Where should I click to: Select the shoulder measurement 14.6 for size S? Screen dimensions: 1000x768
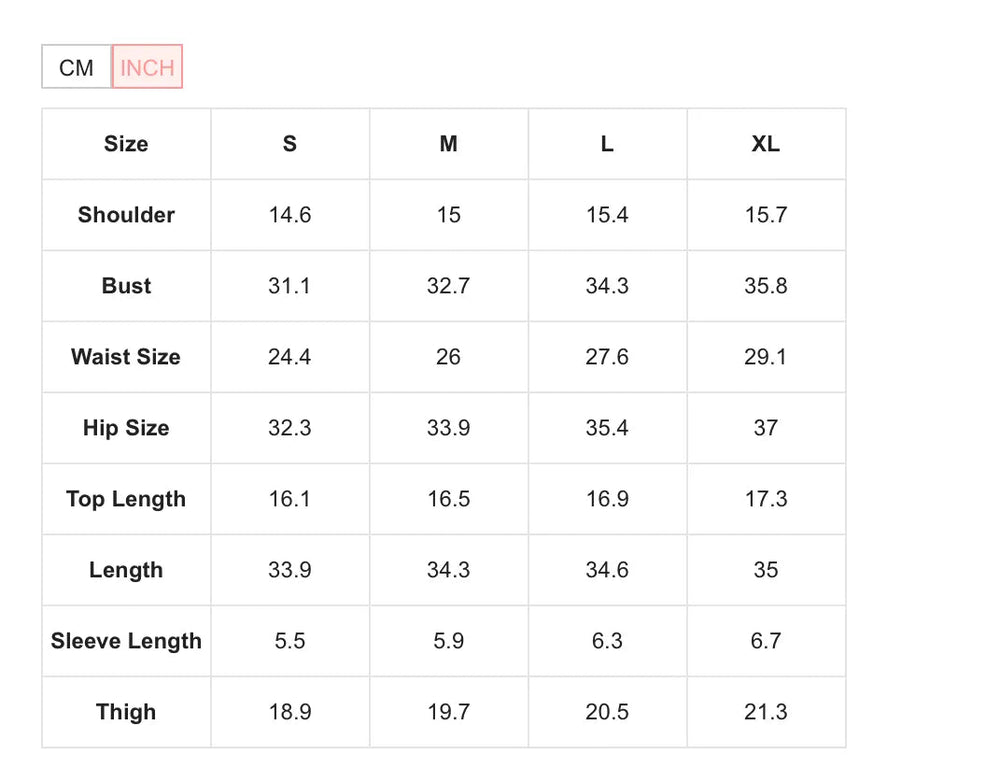[x=289, y=215]
